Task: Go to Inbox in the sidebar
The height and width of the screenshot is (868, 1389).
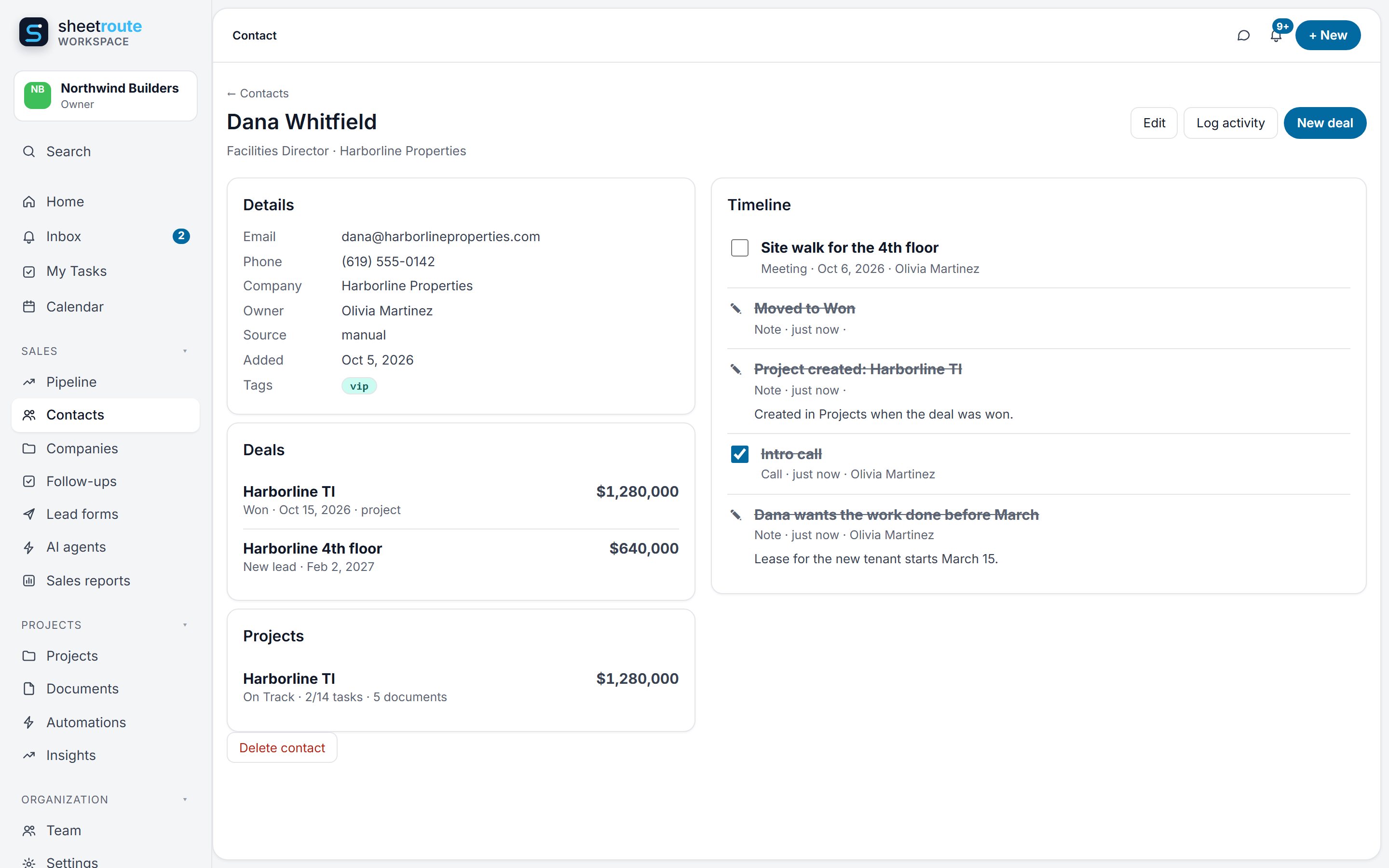Action: pyautogui.click(x=106, y=236)
